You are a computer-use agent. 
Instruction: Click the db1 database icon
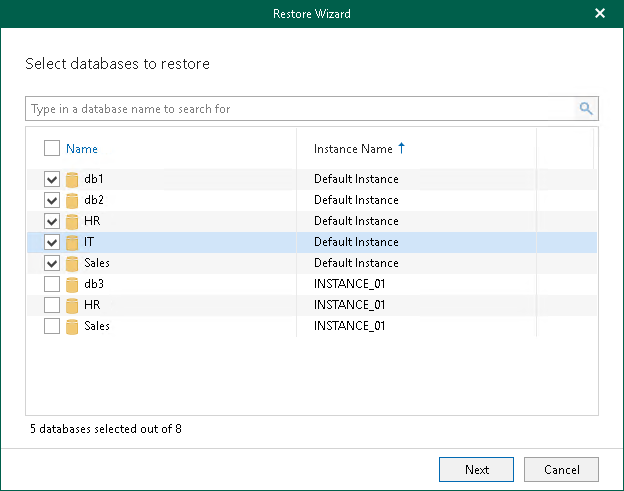pyautogui.click(x=72, y=180)
